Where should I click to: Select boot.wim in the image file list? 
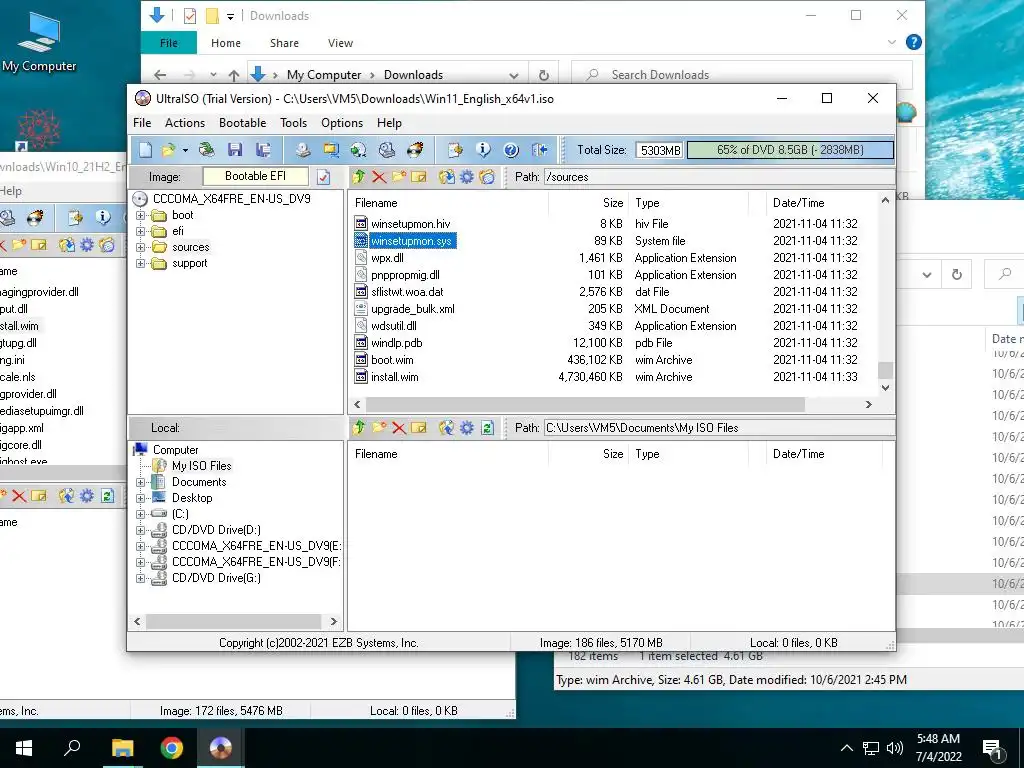point(392,360)
